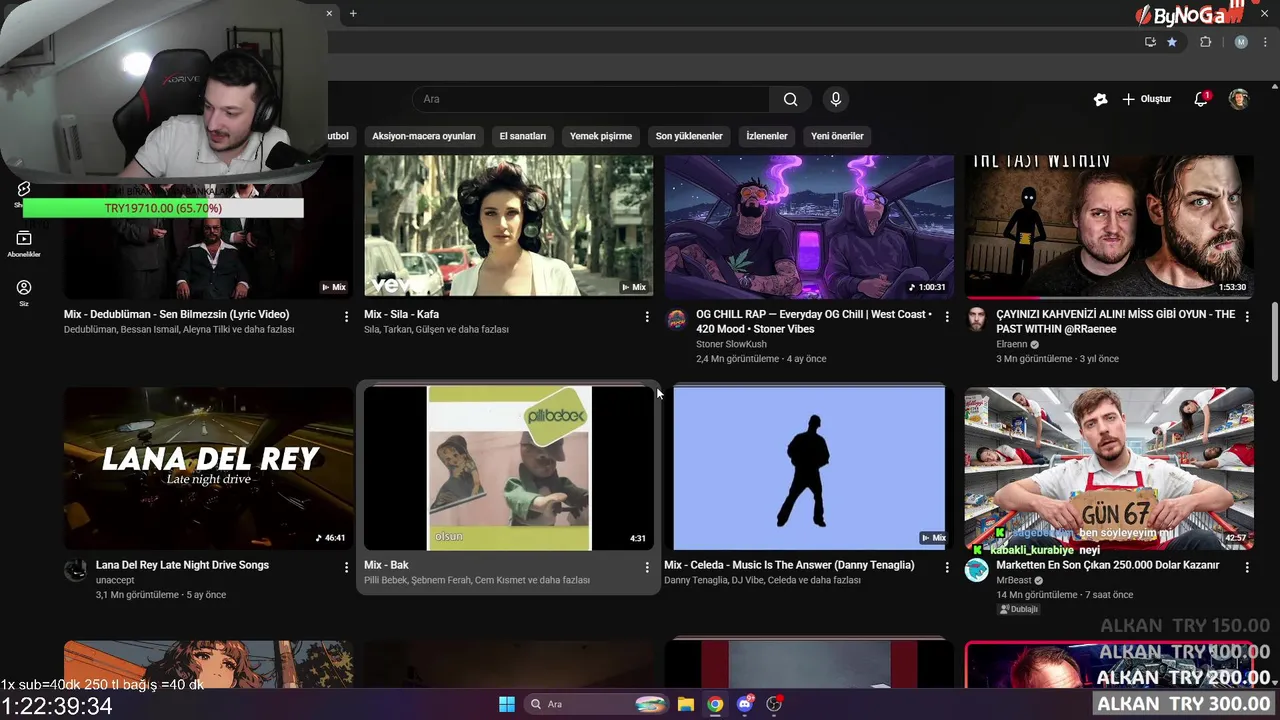Click the icon left of Oluştur
1280x720 pixels.
point(1100,99)
